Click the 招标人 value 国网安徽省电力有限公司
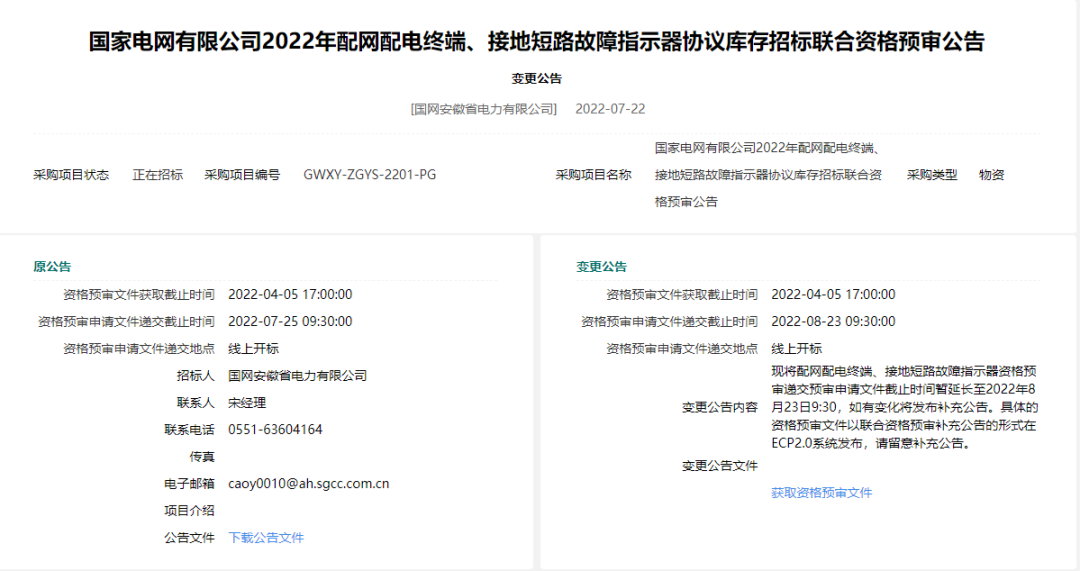The width and height of the screenshot is (1080, 571). coord(297,375)
